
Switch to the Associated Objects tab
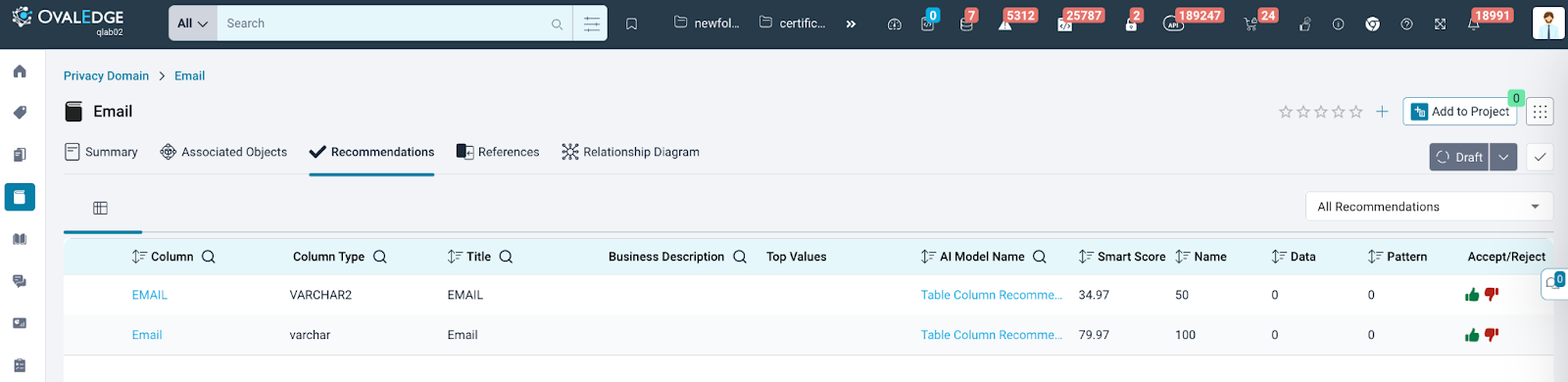point(223,152)
